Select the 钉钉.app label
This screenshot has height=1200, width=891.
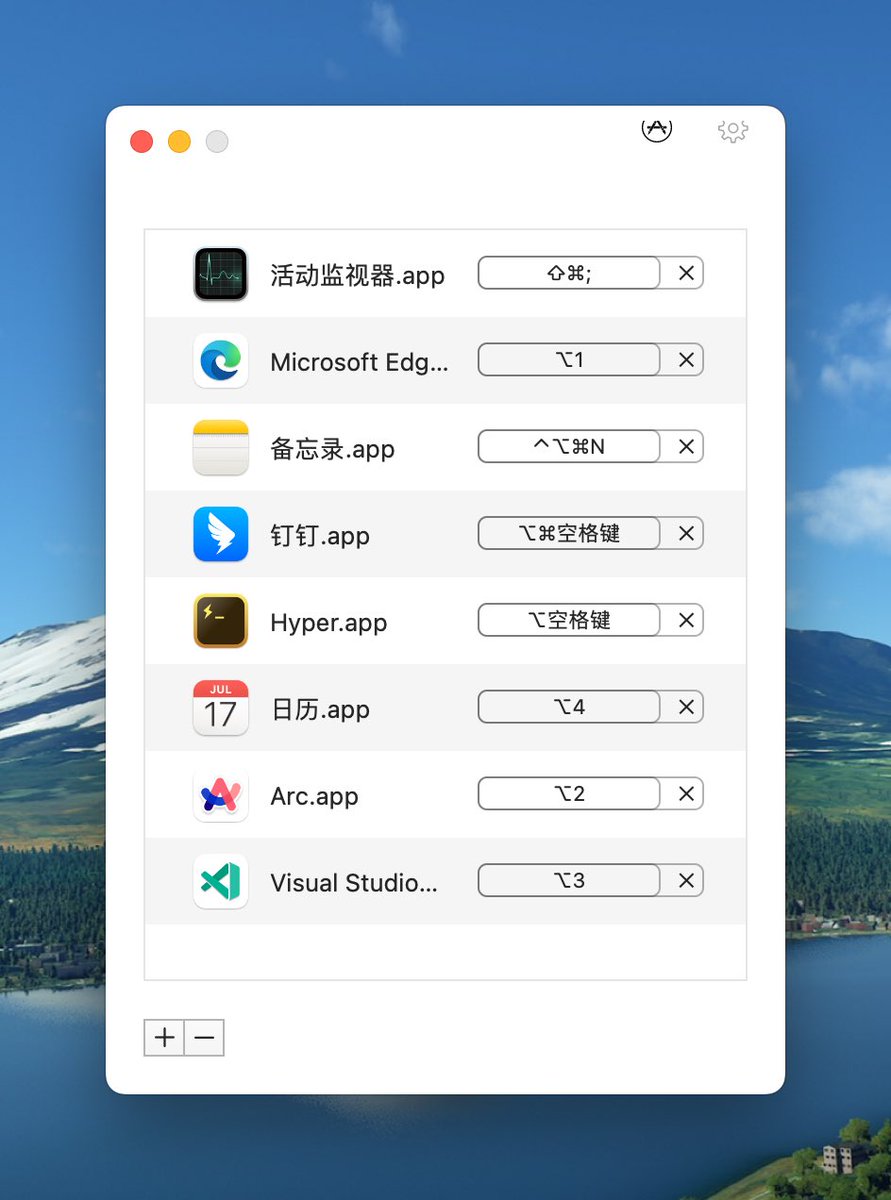coord(320,536)
